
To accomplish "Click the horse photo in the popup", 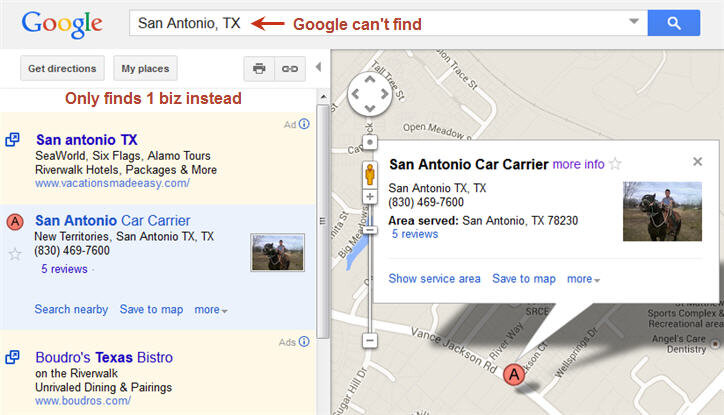I will tap(662, 211).
